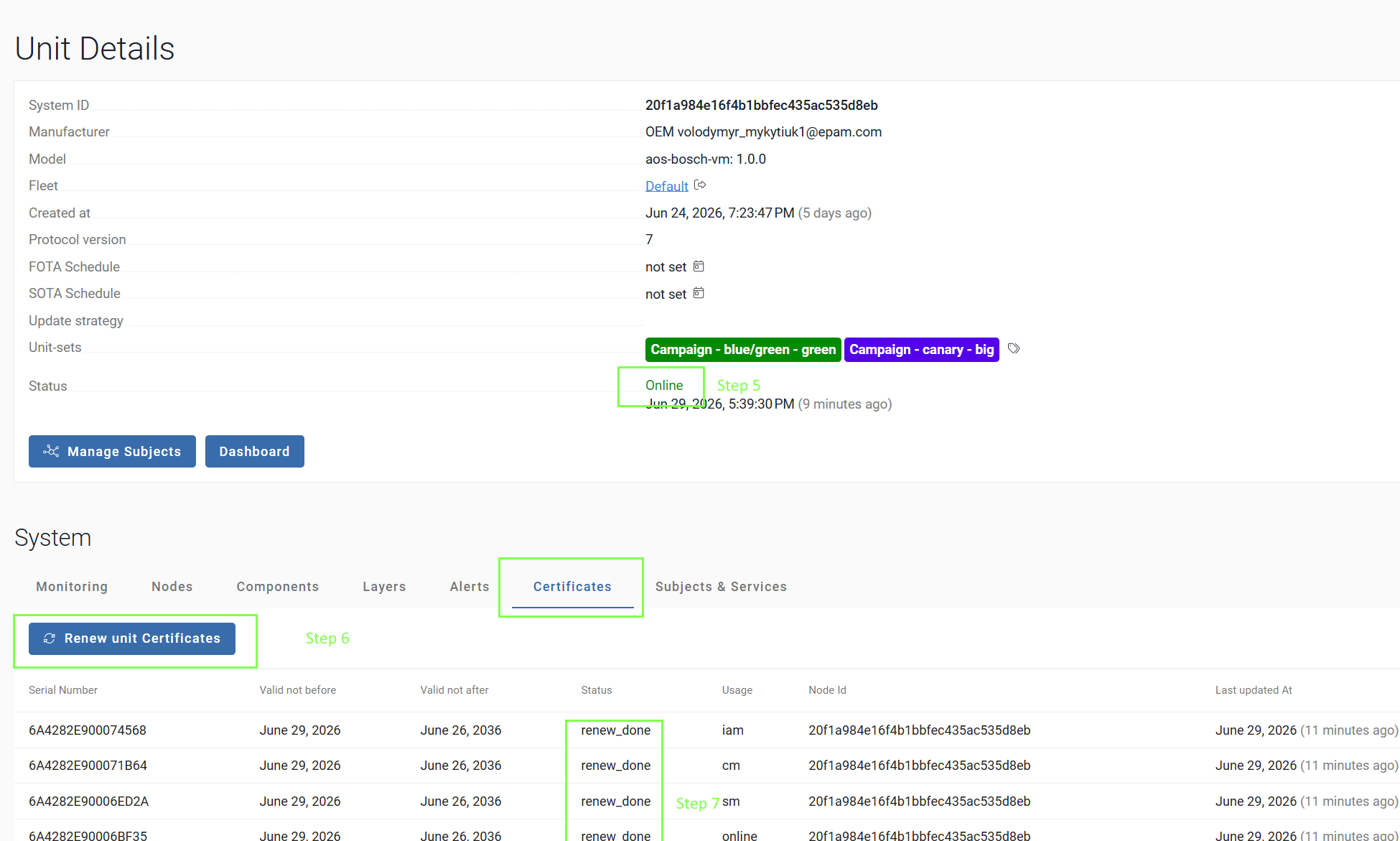Viewport: 1400px width, 841px height.
Task: Click the Manufacturer OEM email value
Action: point(763,132)
